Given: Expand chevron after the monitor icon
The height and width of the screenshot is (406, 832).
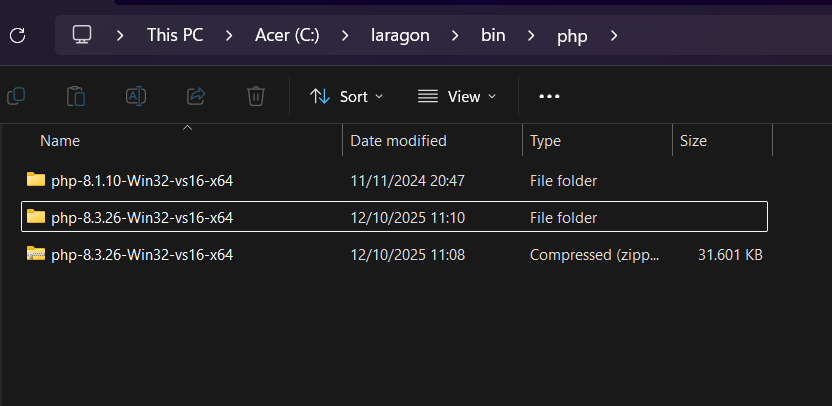Looking at the screenshot, I should click(120, 36).
